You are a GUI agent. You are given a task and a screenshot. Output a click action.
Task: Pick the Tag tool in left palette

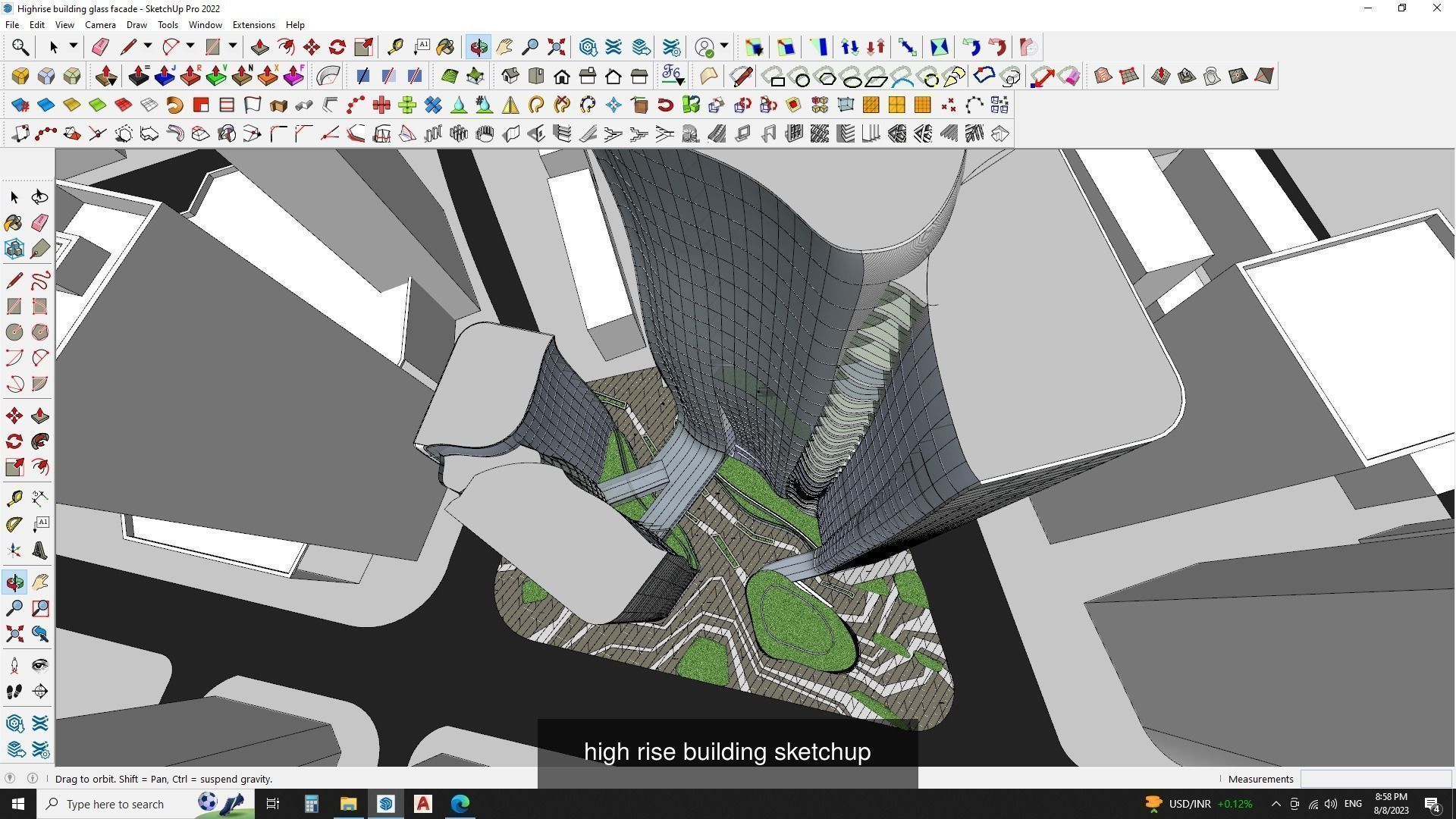(x=40, y=249)
